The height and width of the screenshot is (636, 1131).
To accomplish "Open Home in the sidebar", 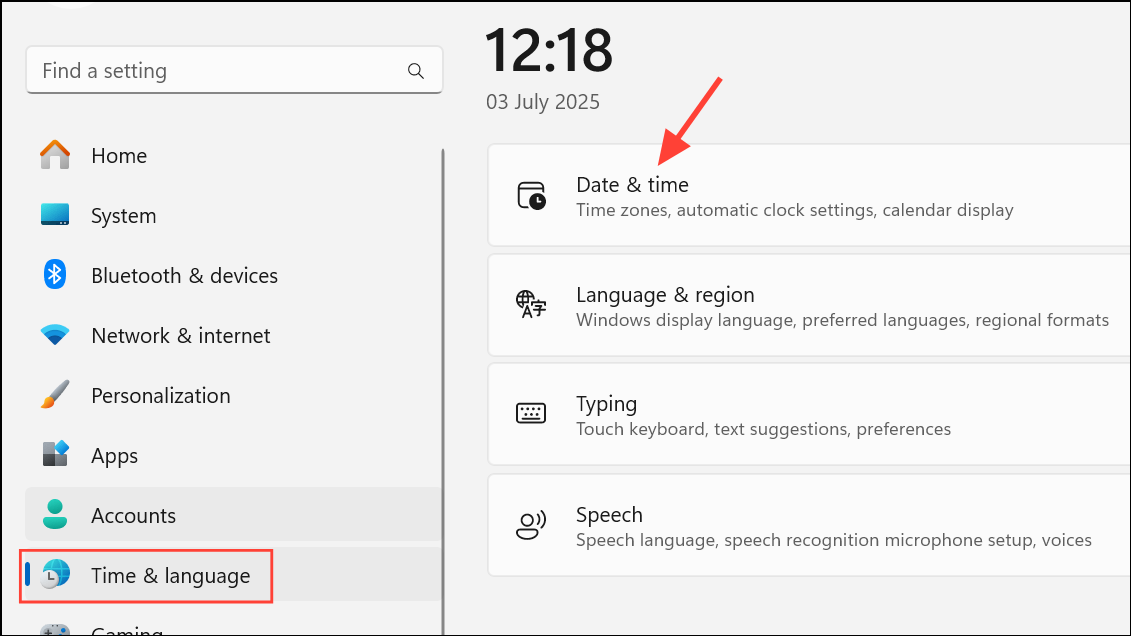I will (234, 155).
